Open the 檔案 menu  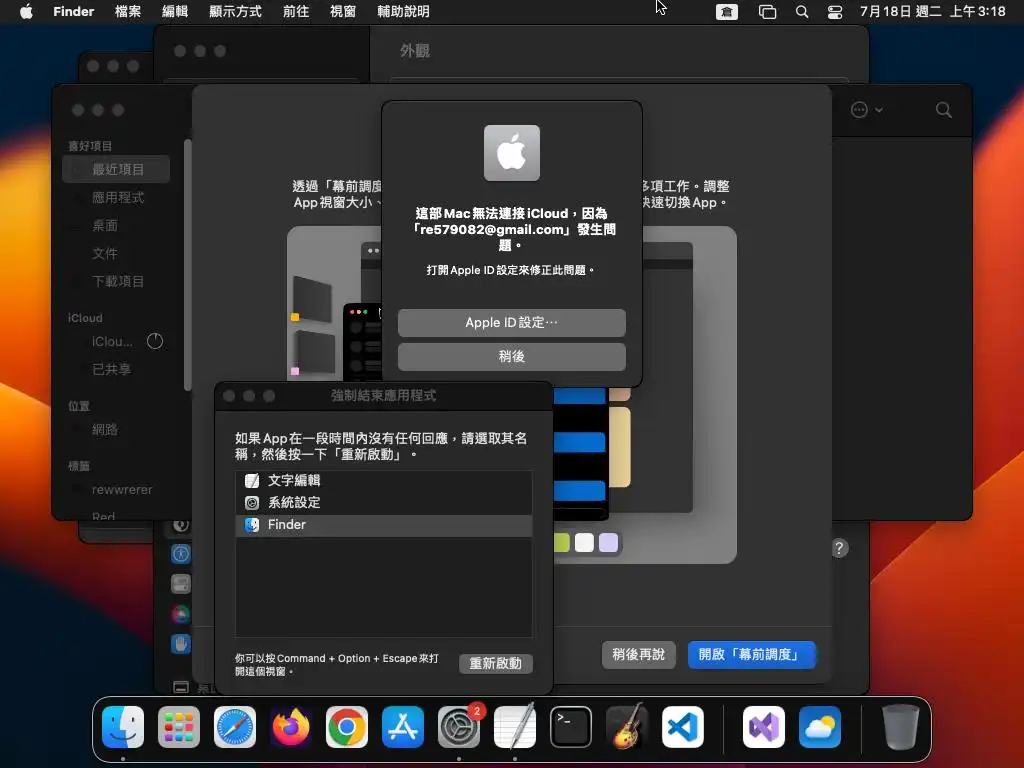tap(128, 11)
